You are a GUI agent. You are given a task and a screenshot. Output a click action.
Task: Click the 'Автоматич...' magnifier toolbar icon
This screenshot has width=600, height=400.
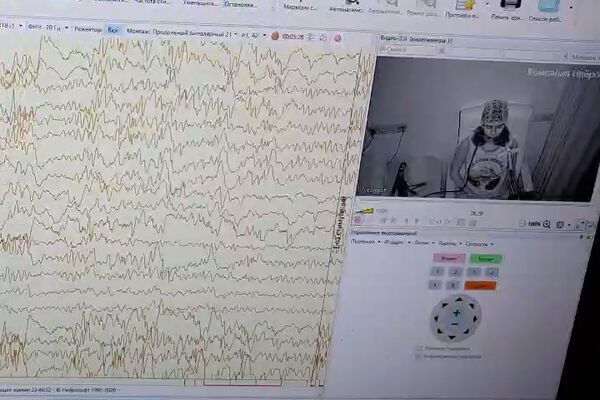point(352,3)
